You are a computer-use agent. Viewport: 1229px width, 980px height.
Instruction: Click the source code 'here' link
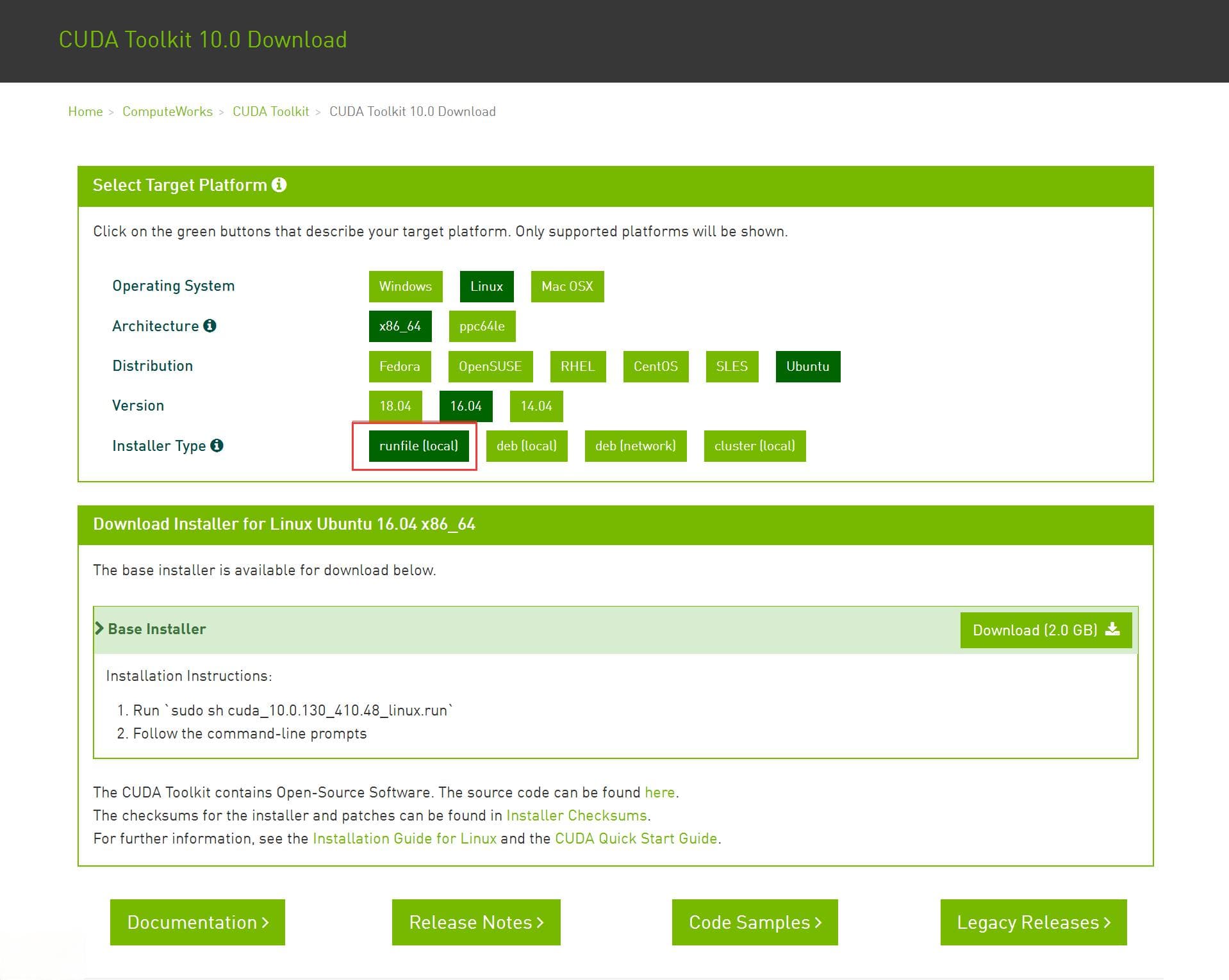660,792
